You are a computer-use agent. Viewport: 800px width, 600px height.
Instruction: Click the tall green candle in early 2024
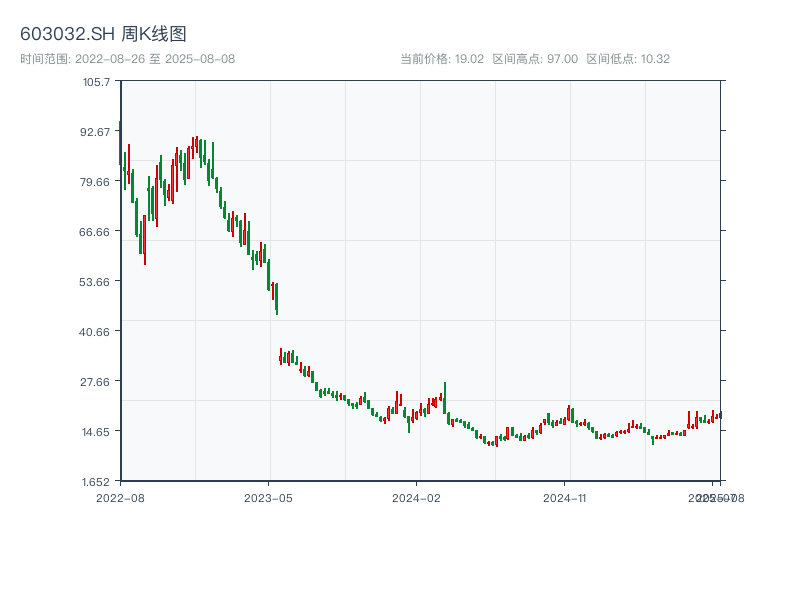pyautogui.click(x=445, y=398)
